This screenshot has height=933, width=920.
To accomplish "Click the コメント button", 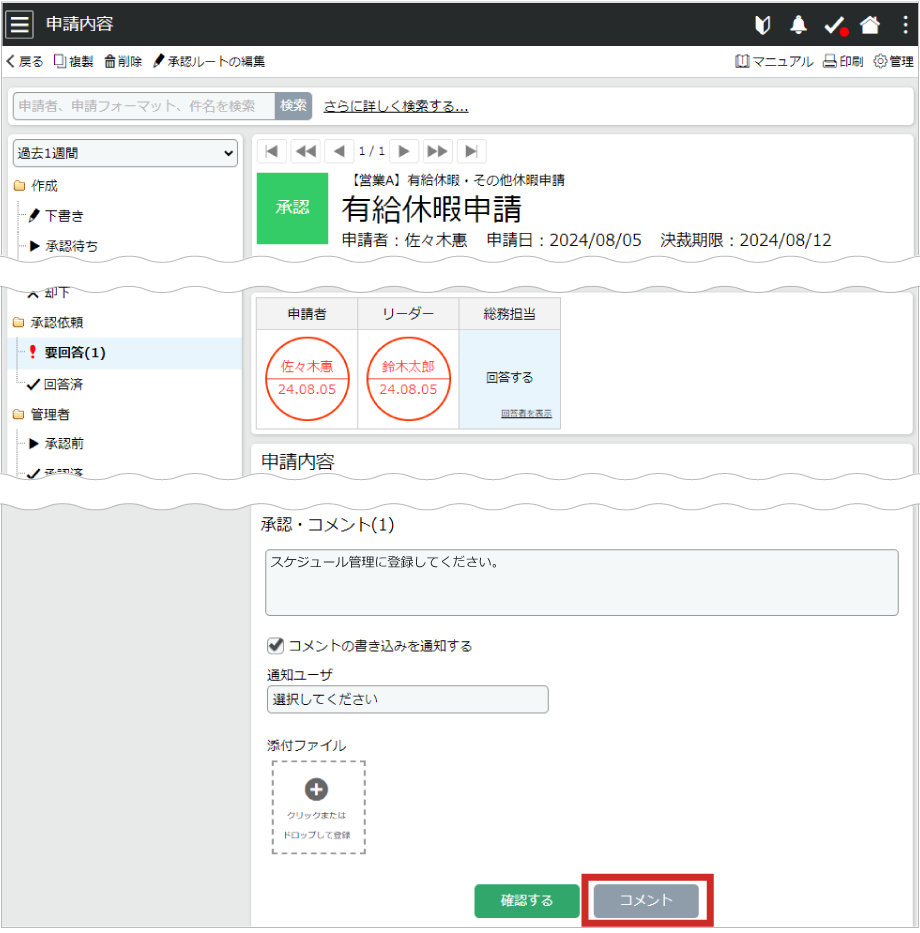I will (646, 900).
